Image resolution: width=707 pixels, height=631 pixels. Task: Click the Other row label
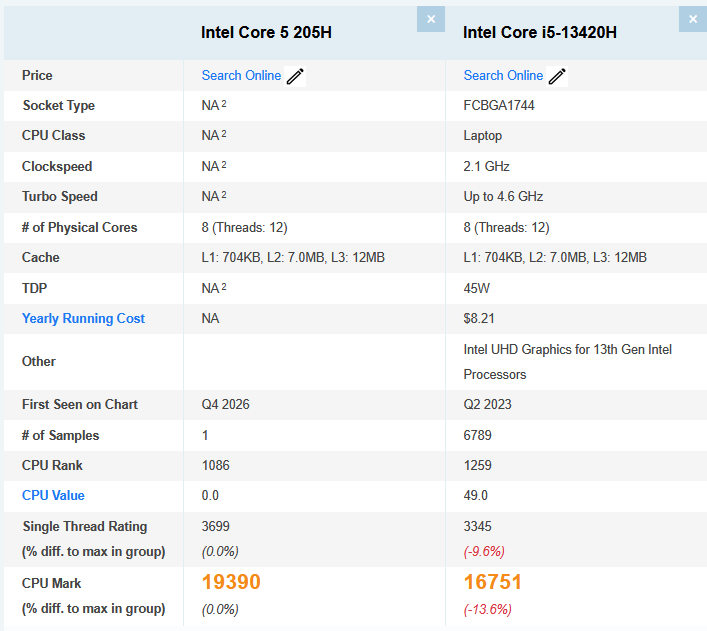(39, 361)
